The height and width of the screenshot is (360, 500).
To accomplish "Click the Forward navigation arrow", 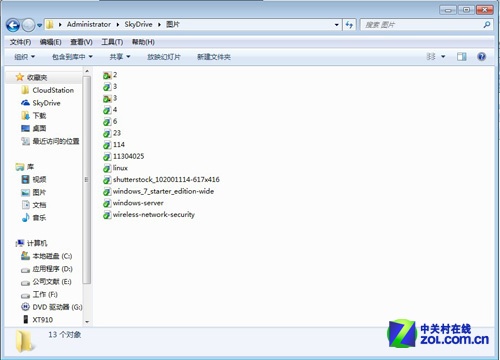I will (x=28, y=25).
